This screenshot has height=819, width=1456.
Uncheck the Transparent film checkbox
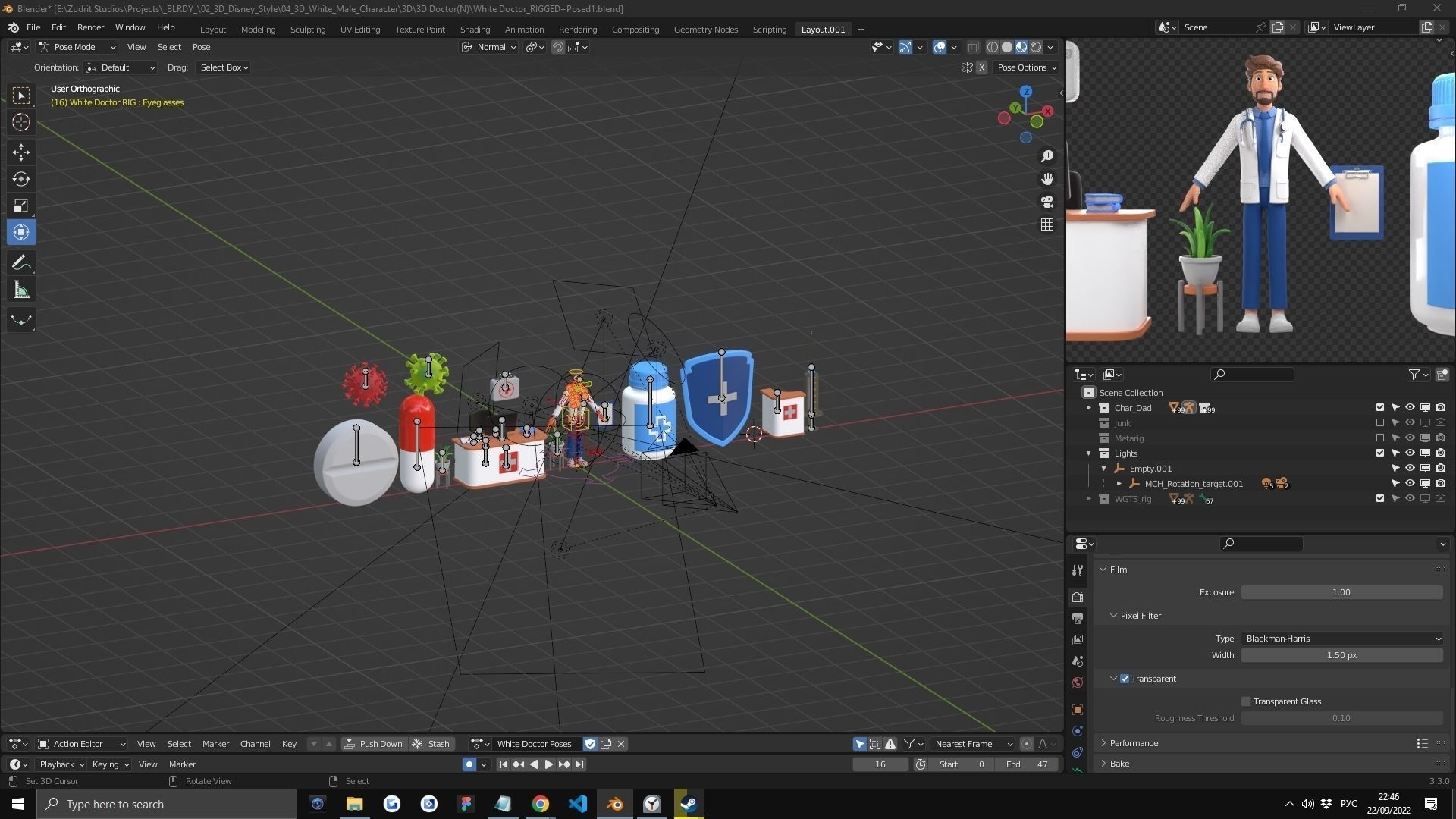[1125, 679]
